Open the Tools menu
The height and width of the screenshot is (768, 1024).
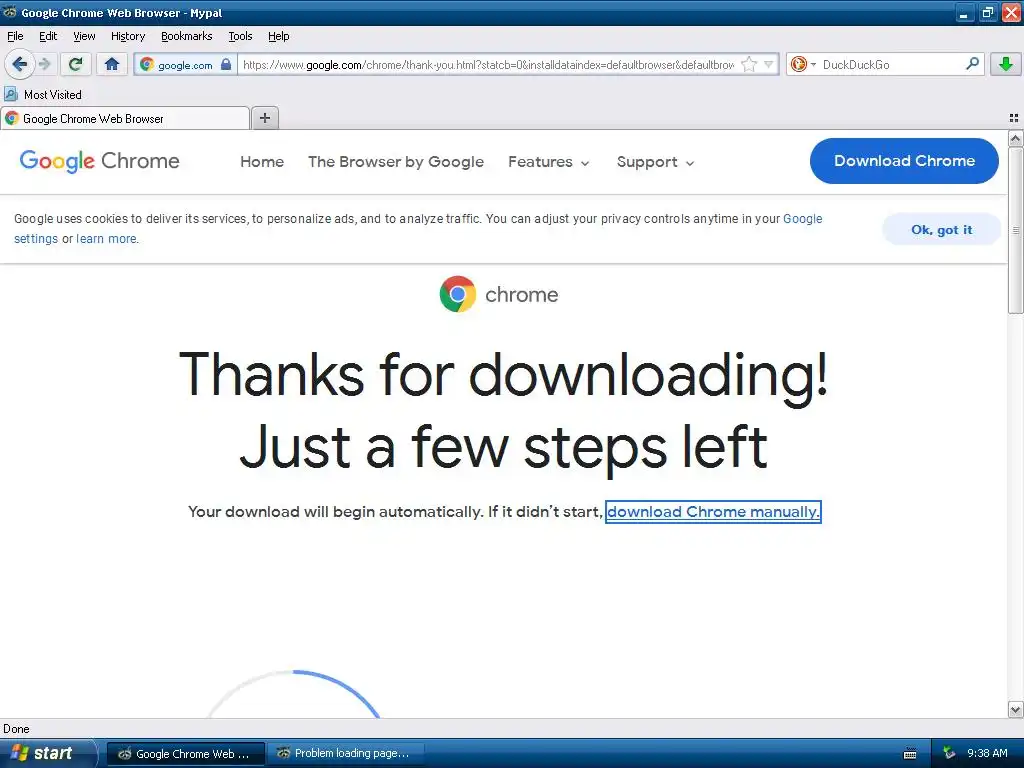pos(240,36)
